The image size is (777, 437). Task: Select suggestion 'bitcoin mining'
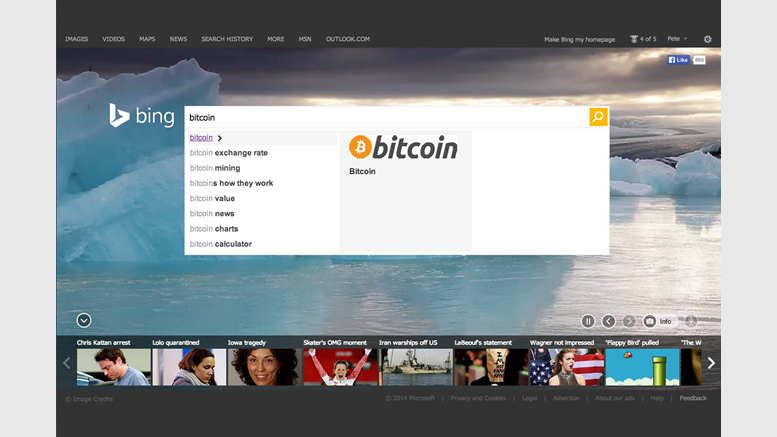(215, 168)
